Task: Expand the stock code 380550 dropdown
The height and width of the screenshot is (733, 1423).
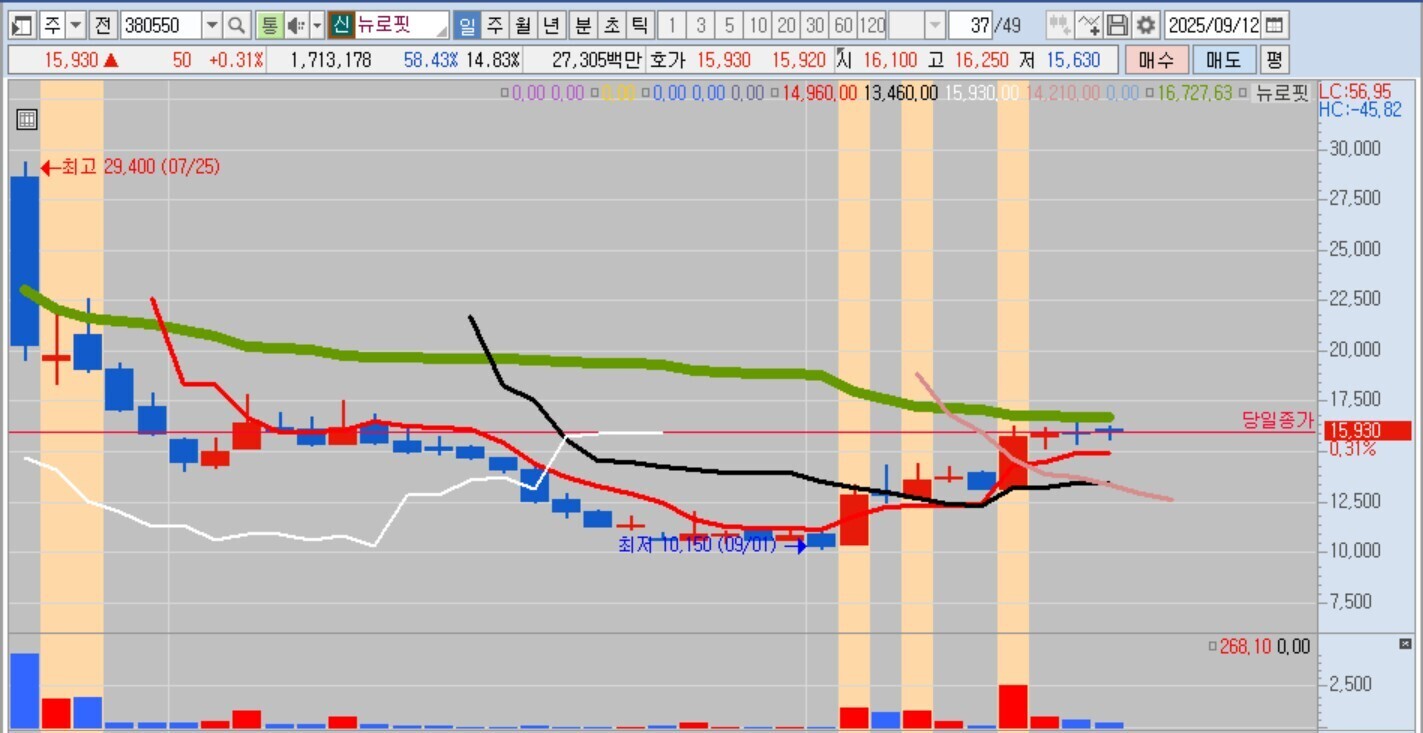Action: 212,25
